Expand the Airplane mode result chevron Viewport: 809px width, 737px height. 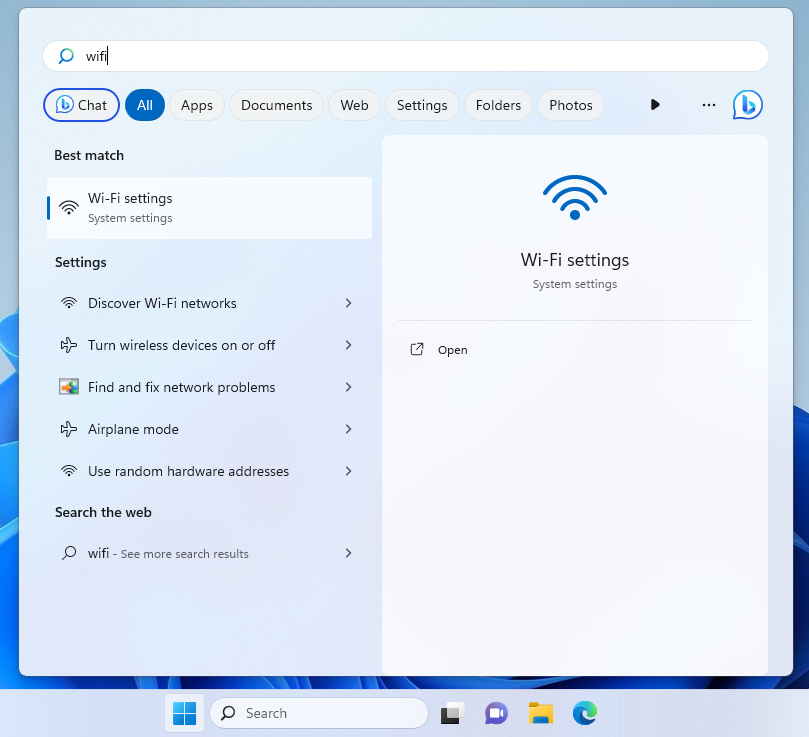click(348, 429)
